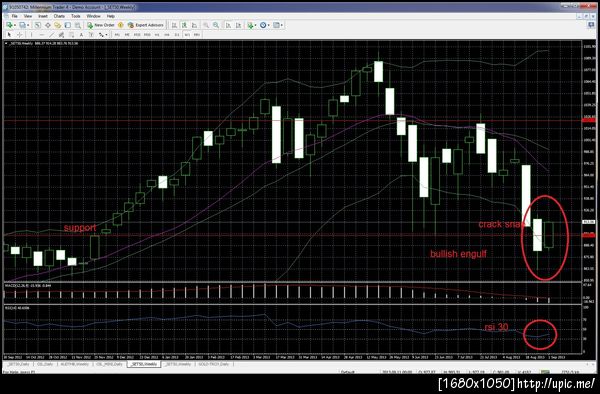Select the M5 timeframe button

coord(127,34)
